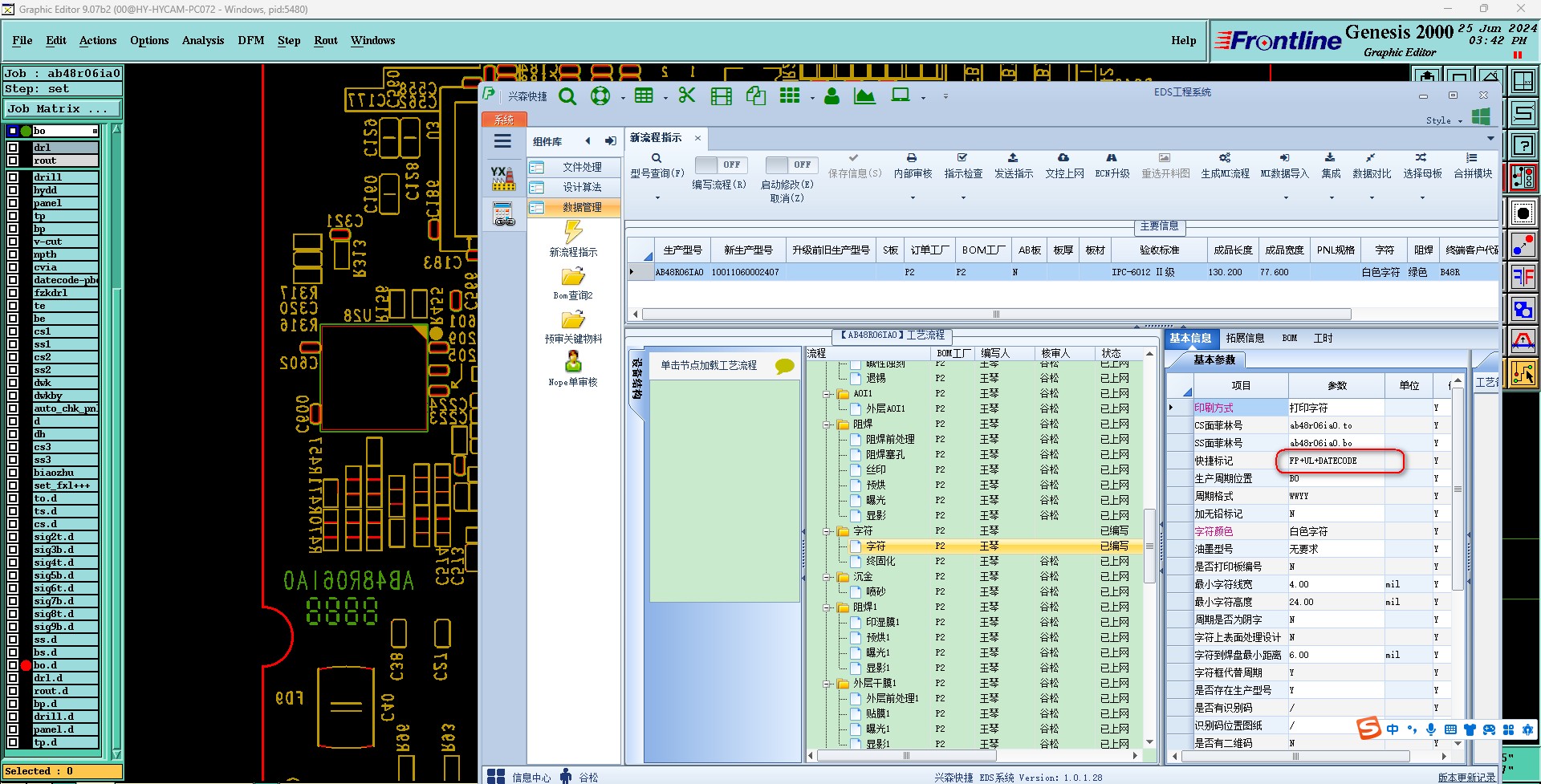Click the 内部审核 printer icon
Image resolution: width=1541 pixels, height=784 pixels.
pos(912,158)
